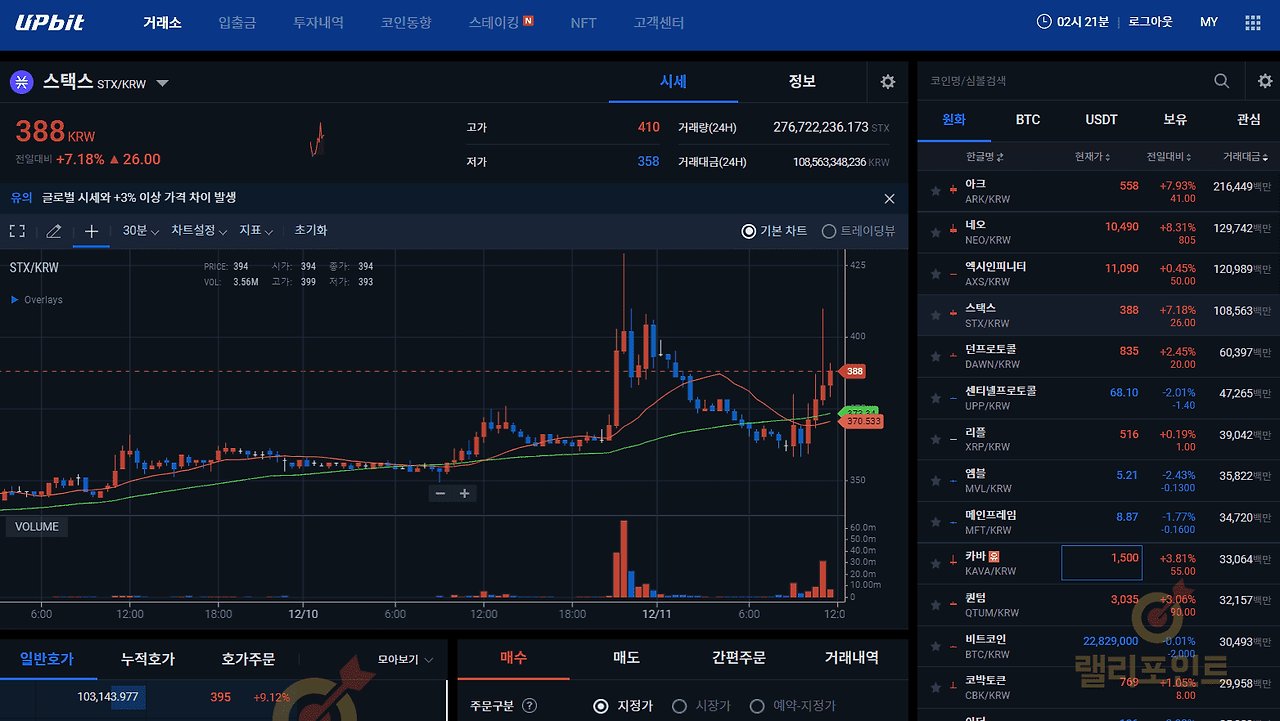
Task: Open the apps grid menu icon
Action: pyautogui.click(x=1252, y=22)
